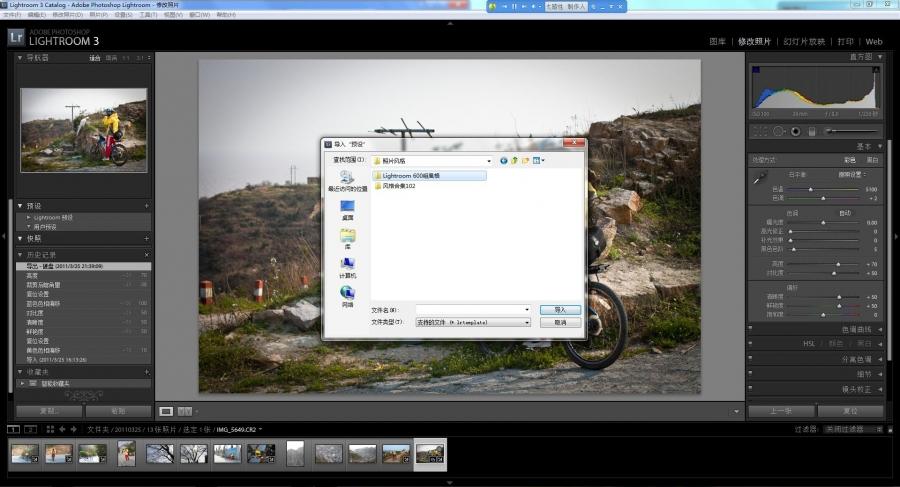Go to next photo arrow in filmstrip bar
The image size is (900, 487).
73,429
